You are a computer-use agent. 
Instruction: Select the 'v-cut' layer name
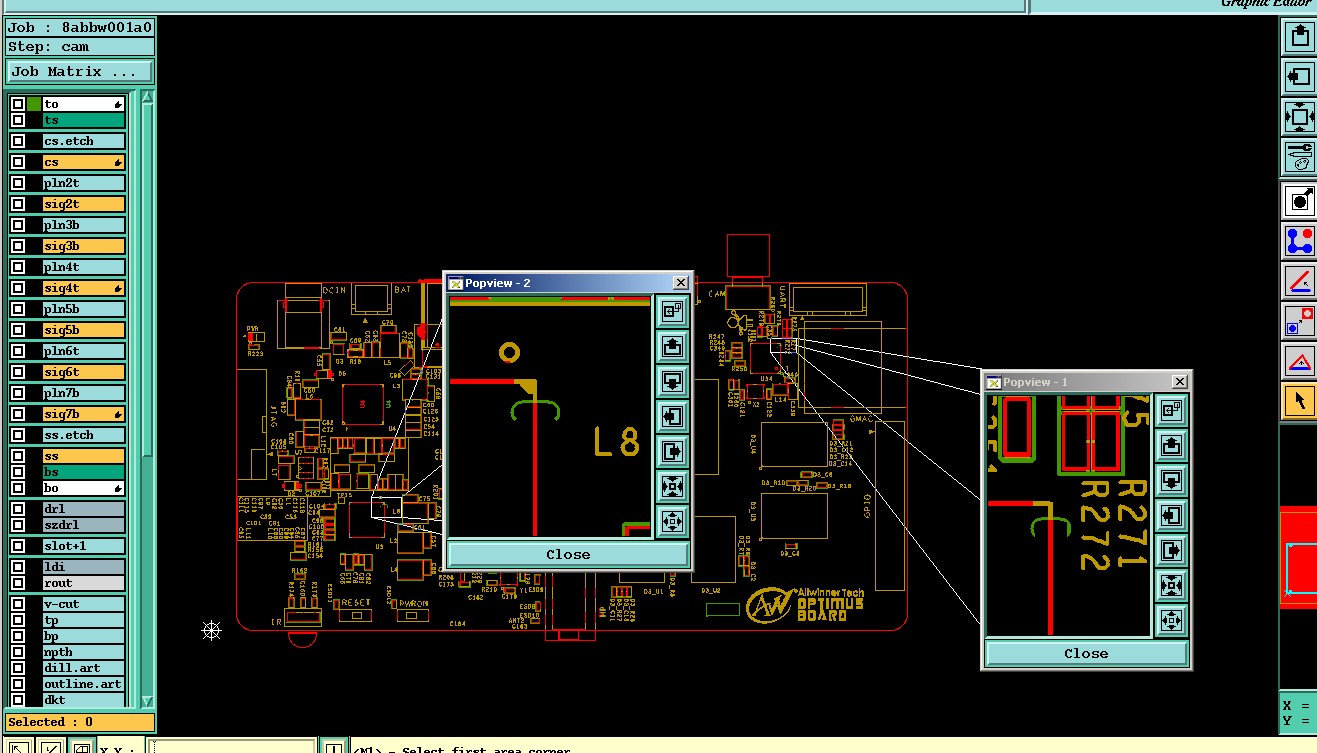[84, 604]
